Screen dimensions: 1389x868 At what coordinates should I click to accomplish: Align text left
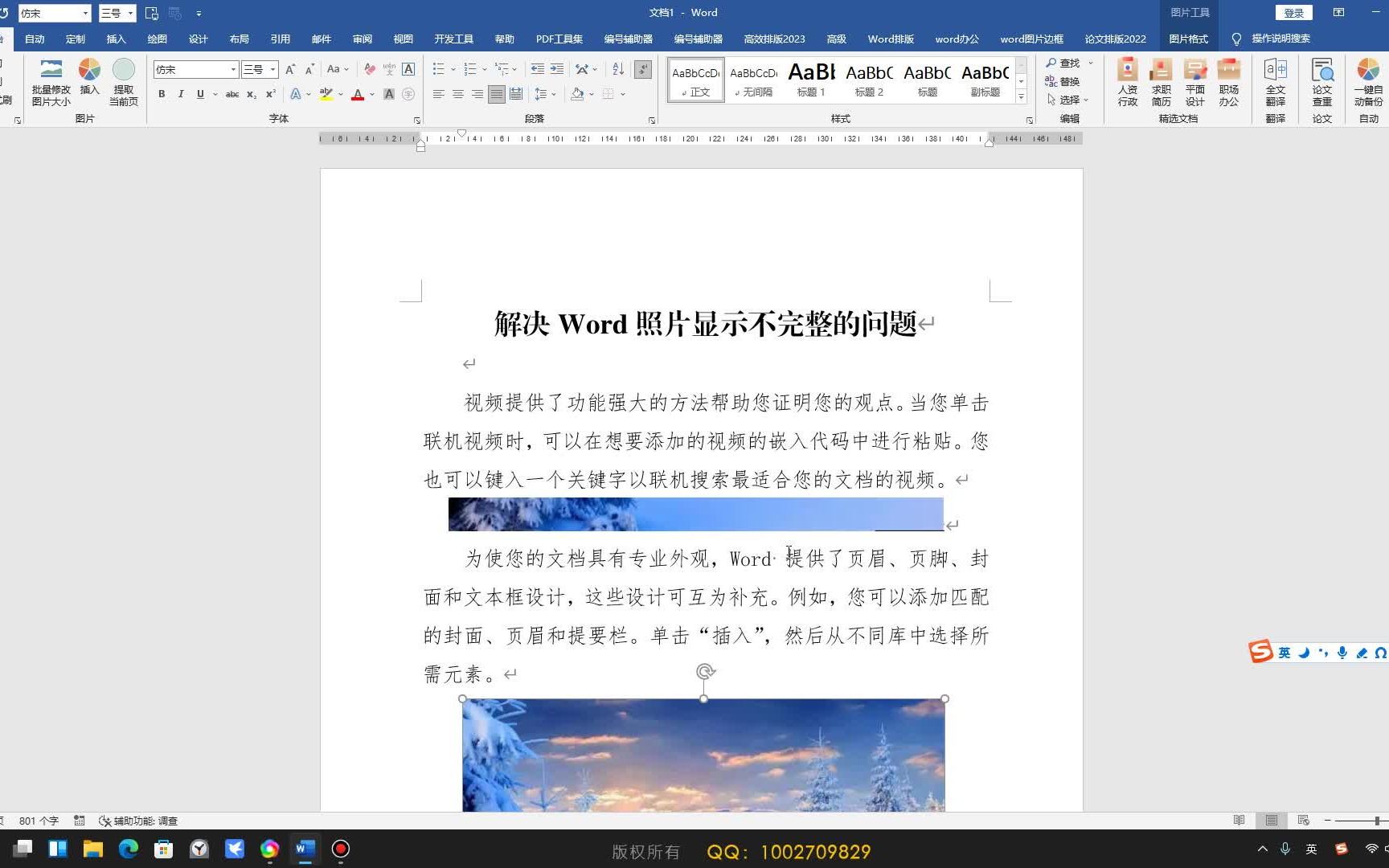(x=439, y=94)
